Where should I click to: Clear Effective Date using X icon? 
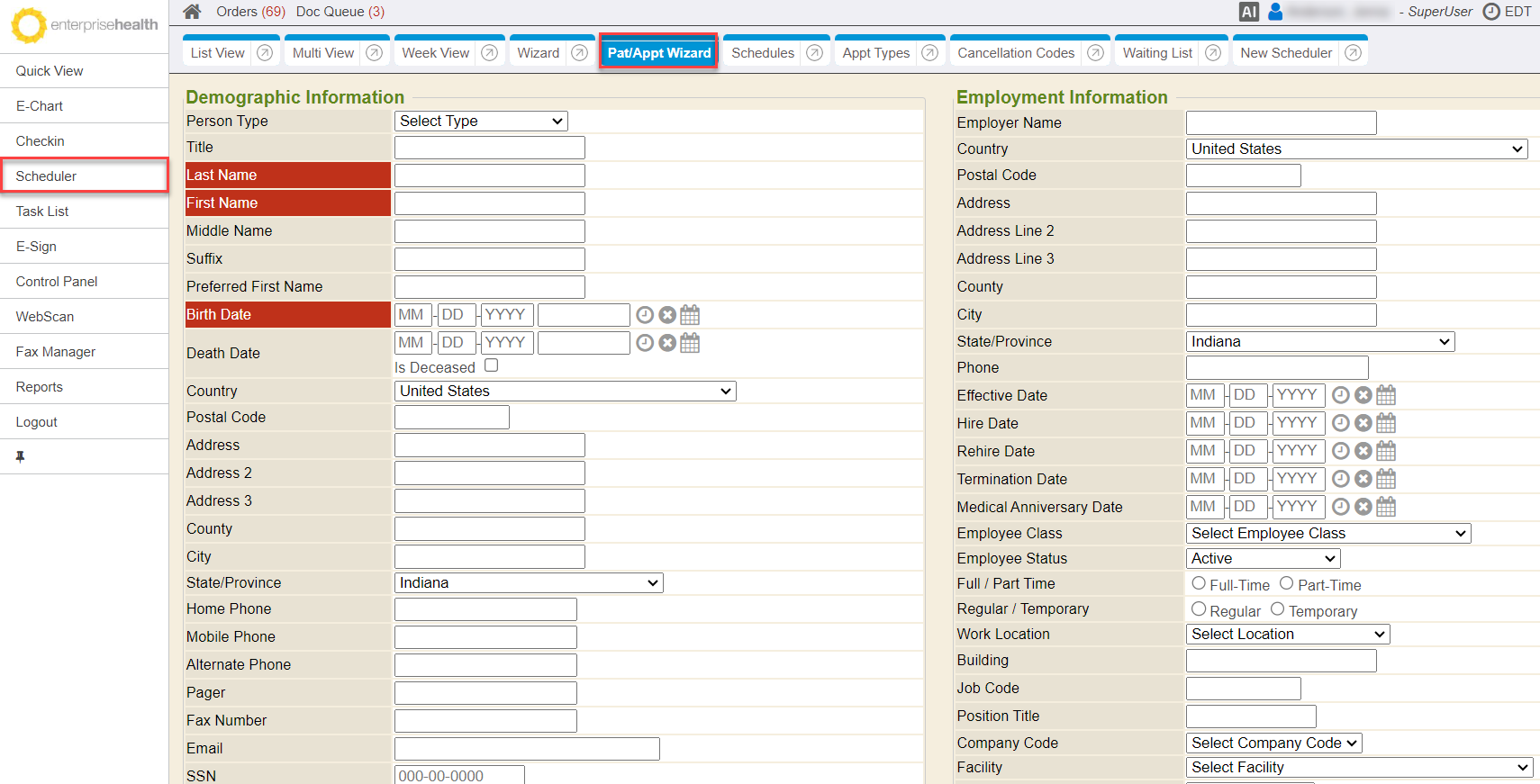pyautogui.click(x=1363, y=395)
